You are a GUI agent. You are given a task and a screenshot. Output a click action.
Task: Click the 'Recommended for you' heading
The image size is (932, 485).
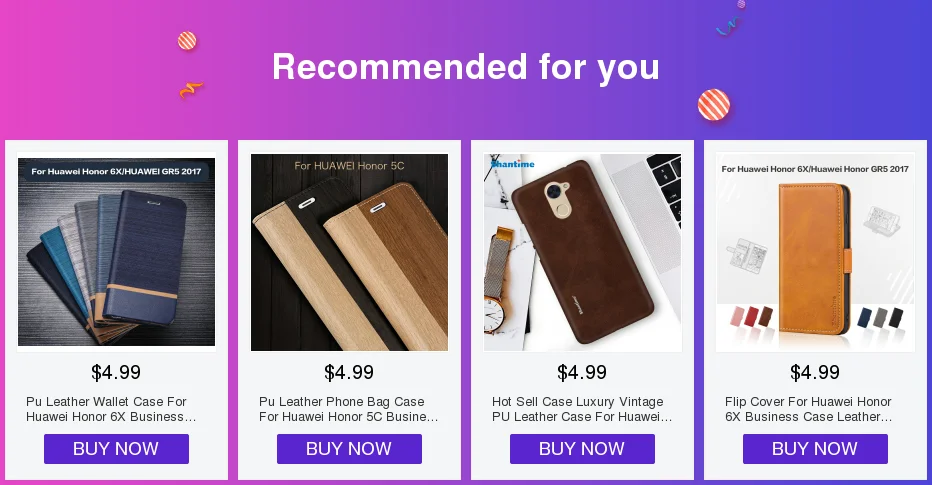point(466,67)
